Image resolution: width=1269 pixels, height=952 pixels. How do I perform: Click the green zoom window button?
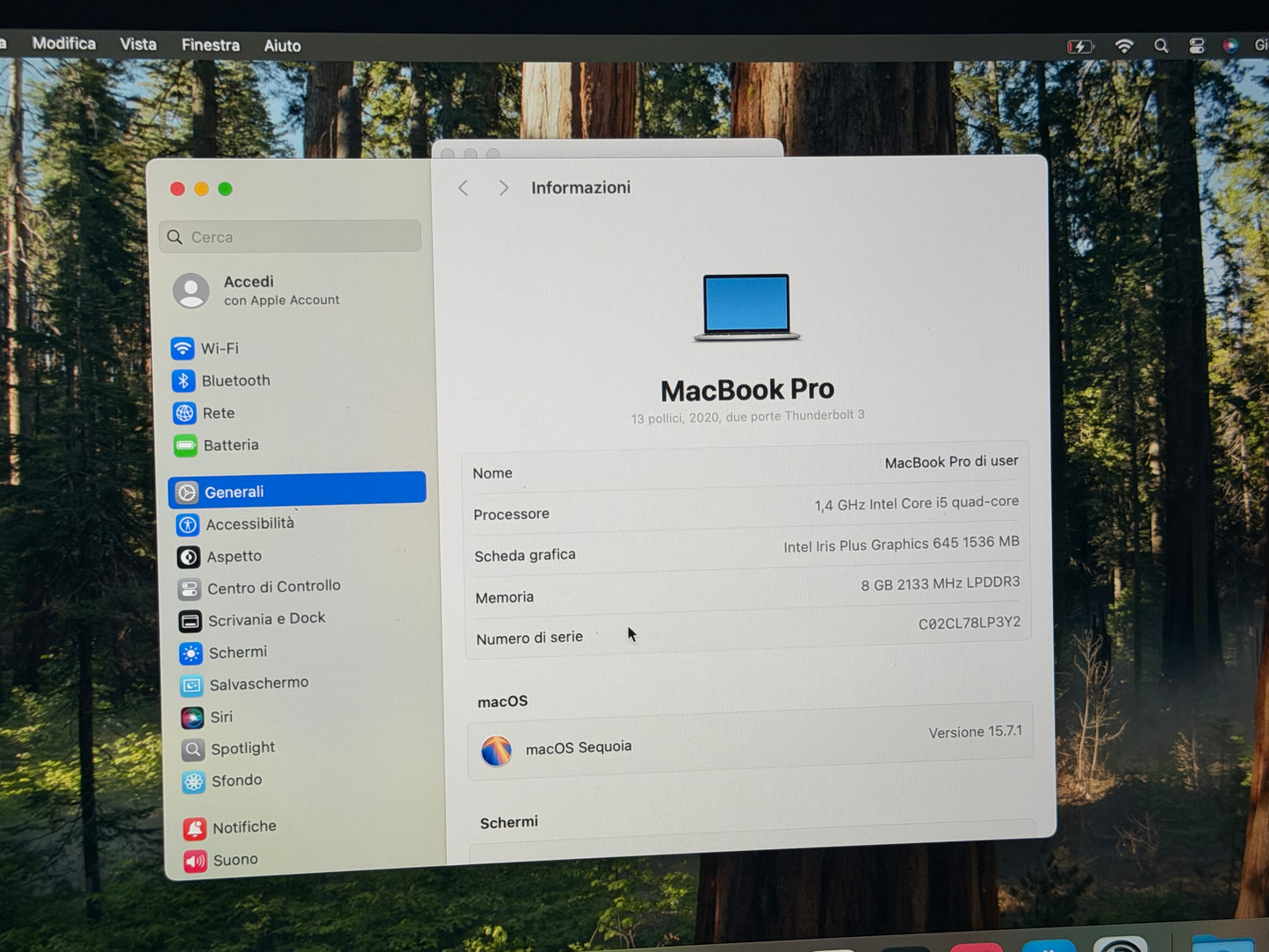coord(225,189)
